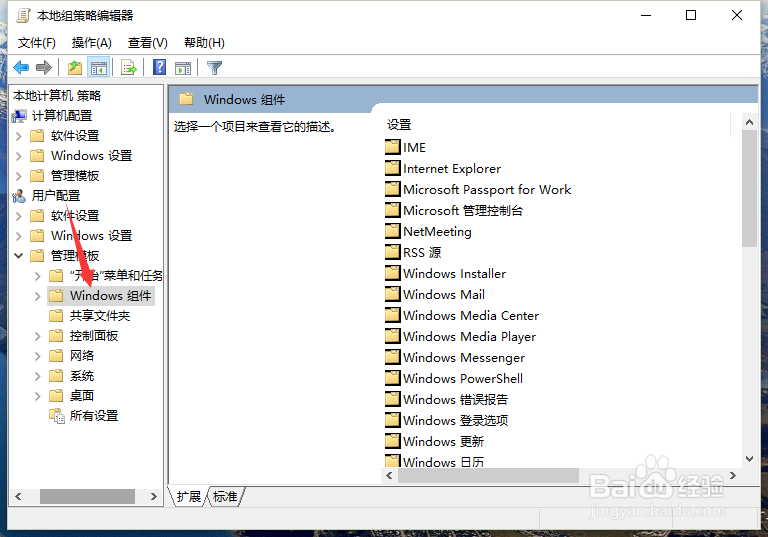This screenshot has height=537, width=768.
Task: Select 桌面 folder in the tree
Action: 82,395
